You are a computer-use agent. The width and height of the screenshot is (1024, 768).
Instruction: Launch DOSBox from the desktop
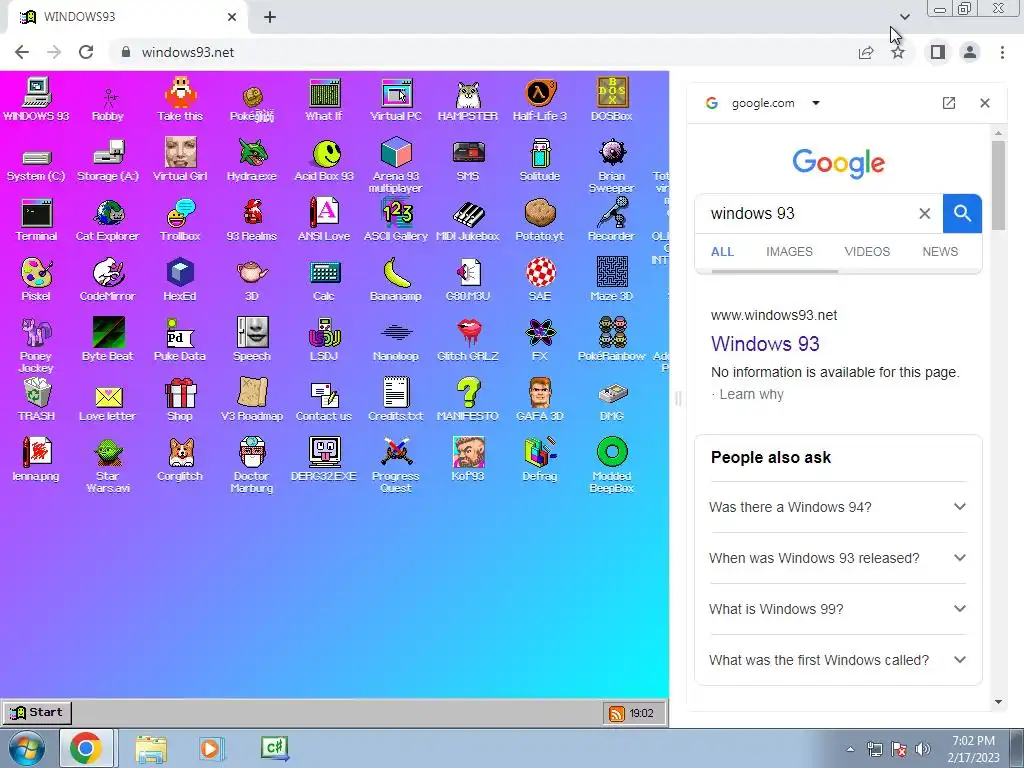[612, 99]
